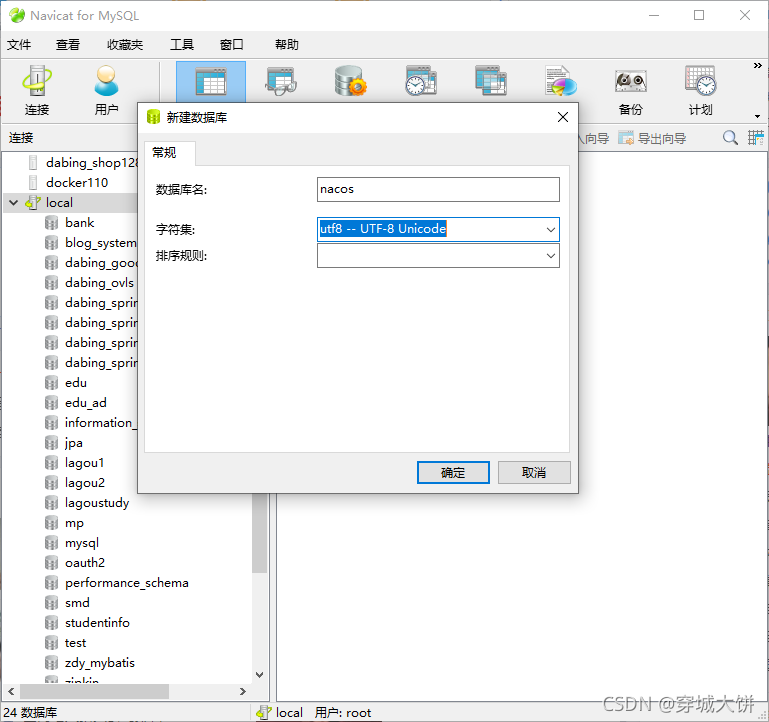Image resolution: width=769 pixels, height=722 pixels.
Task: Select the mysql database
Action: click(x=72, y=543)
